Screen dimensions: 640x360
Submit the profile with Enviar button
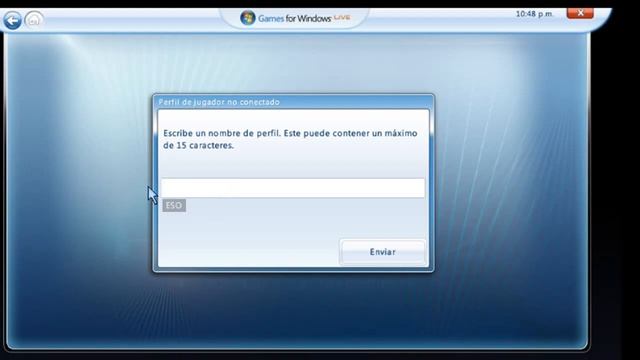coord(382,252)
